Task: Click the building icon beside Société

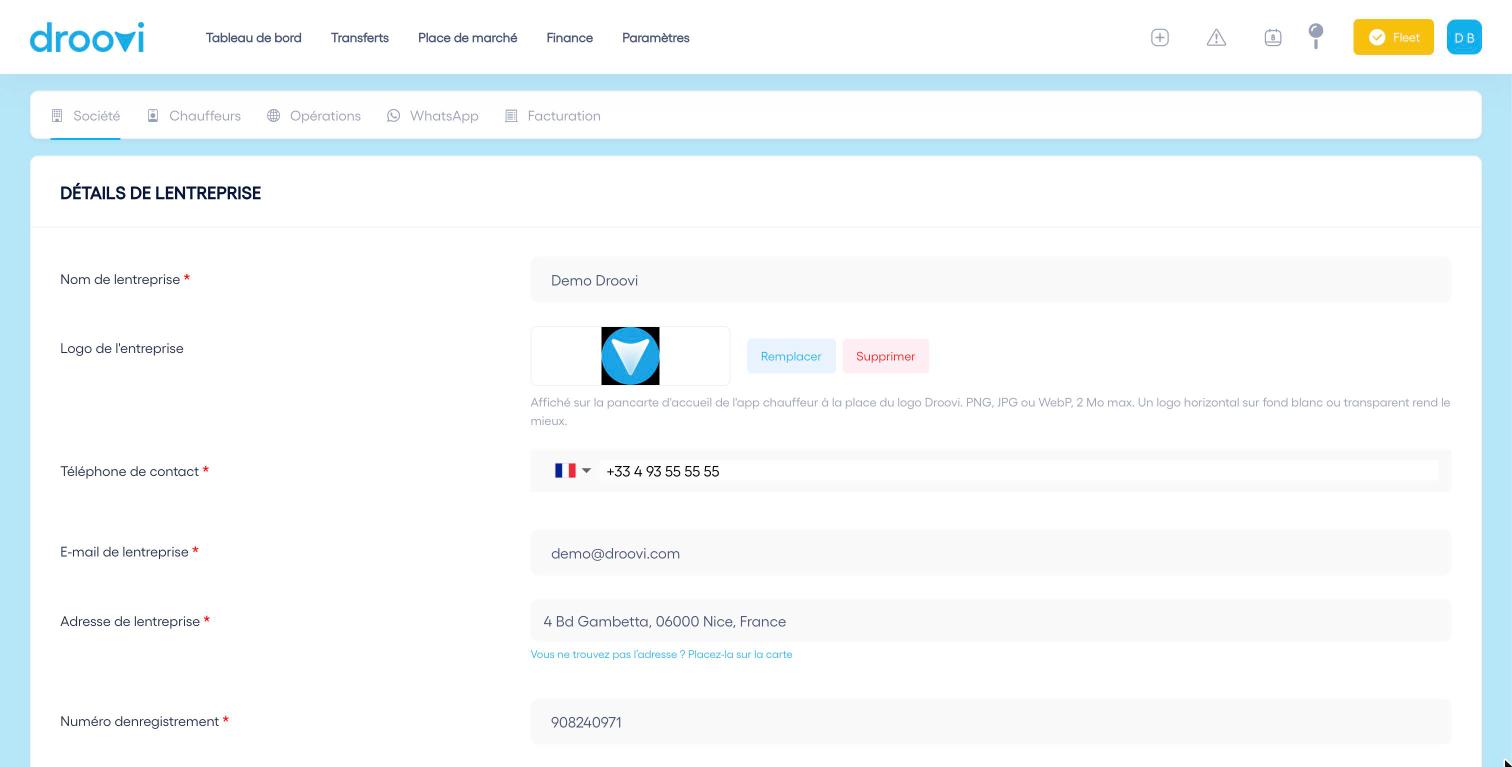Action: pos(57,116)
